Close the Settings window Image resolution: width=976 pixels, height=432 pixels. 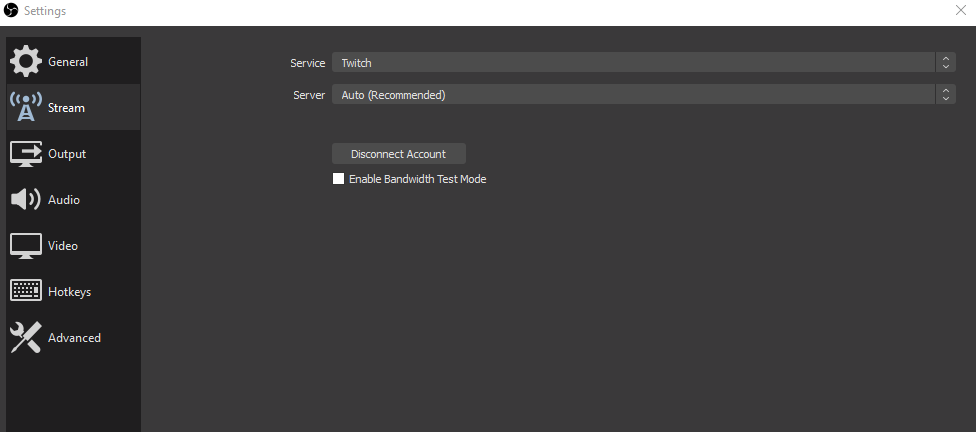[x=960, y=10]
